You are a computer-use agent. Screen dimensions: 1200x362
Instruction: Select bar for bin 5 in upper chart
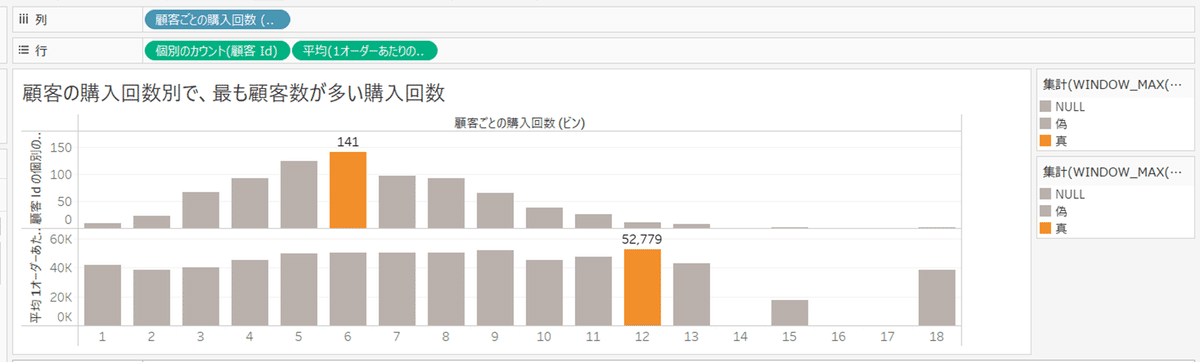pos(299,194)
